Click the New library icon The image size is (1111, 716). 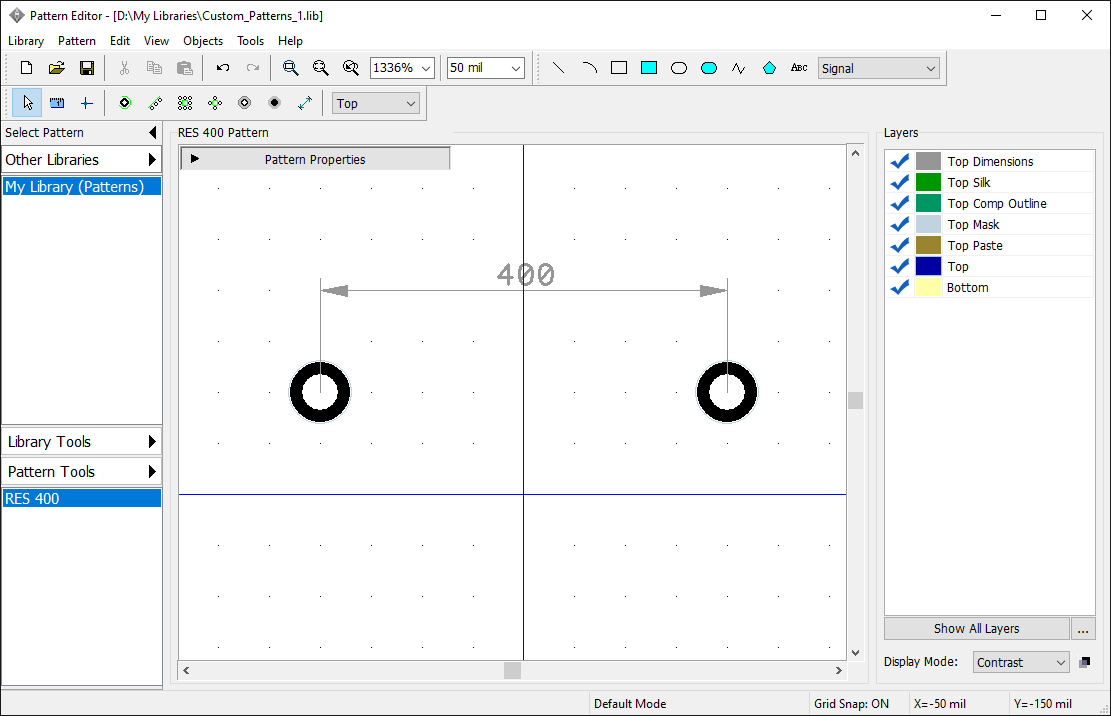click(x=26, y=68)
